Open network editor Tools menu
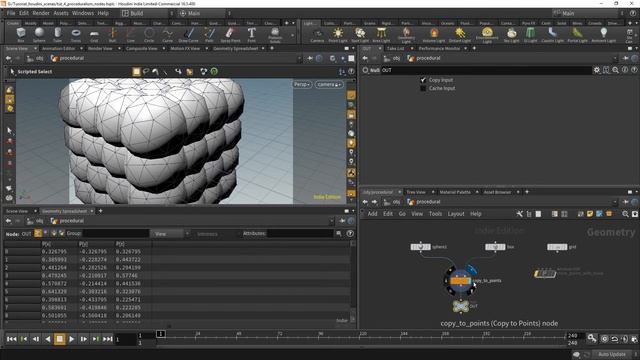The width and height of the screenshot is (640, 360). pyautogui.click(x=435, y=214)
